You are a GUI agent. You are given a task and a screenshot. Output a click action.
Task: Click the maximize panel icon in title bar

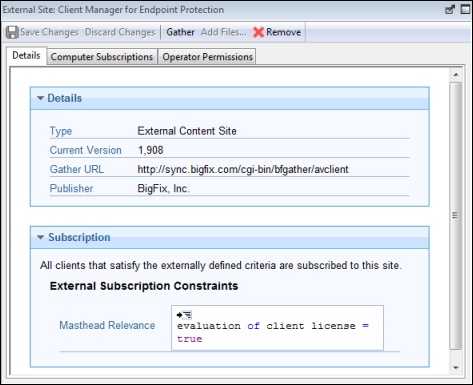465,9
